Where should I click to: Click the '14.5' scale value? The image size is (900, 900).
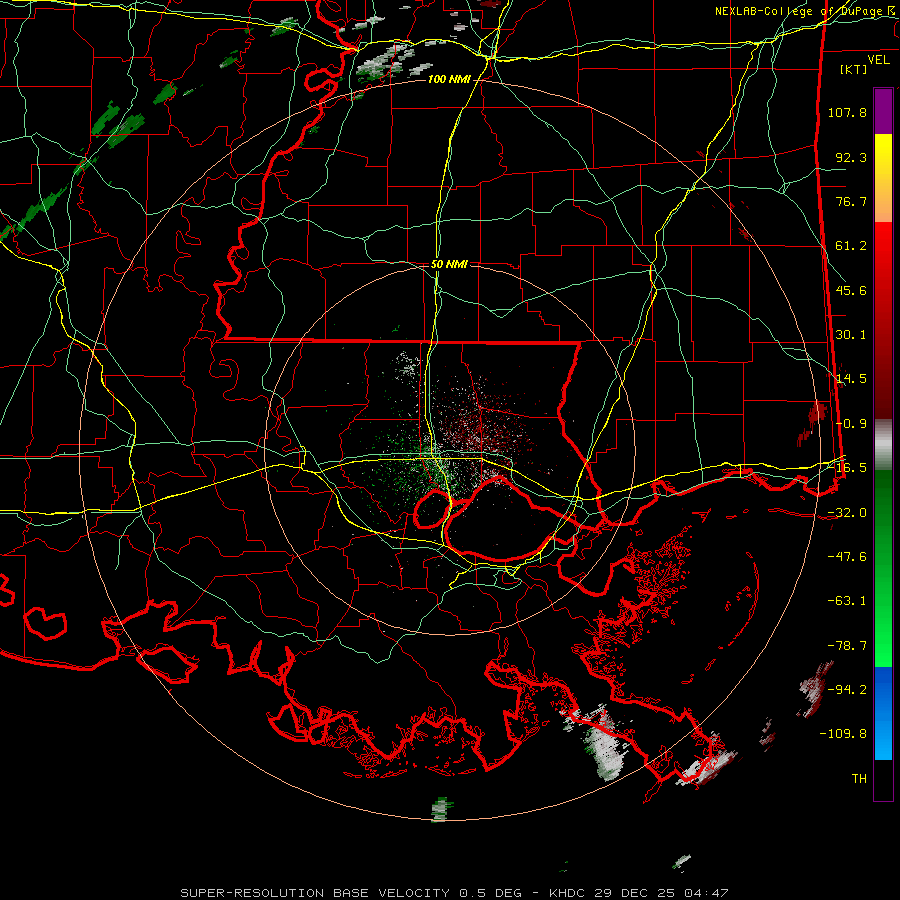pos(851,379)
